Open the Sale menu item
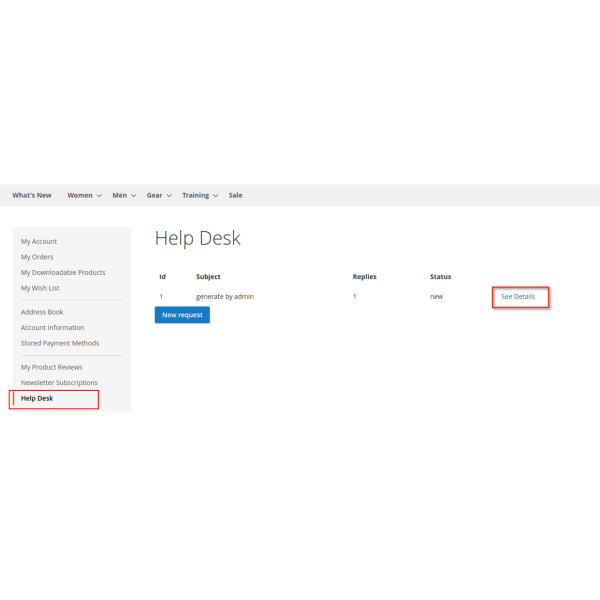The image size is (600, 600). pos(235,195)
